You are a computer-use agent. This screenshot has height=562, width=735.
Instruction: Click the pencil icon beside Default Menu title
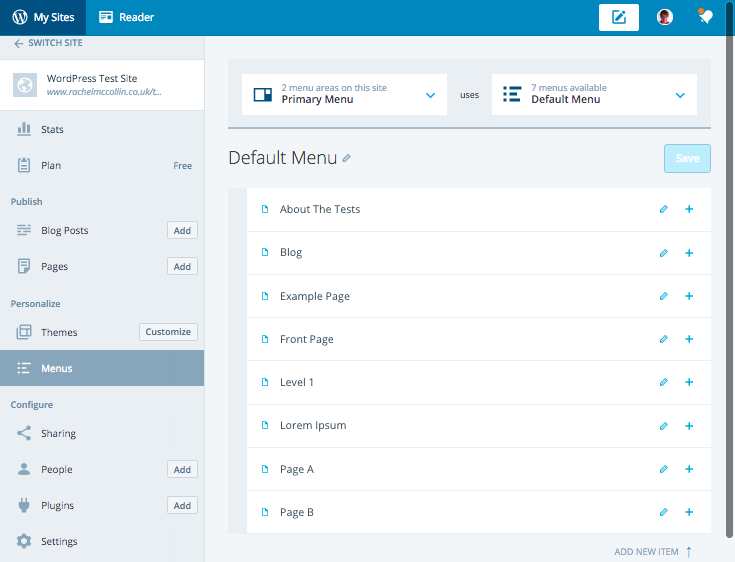346,158
